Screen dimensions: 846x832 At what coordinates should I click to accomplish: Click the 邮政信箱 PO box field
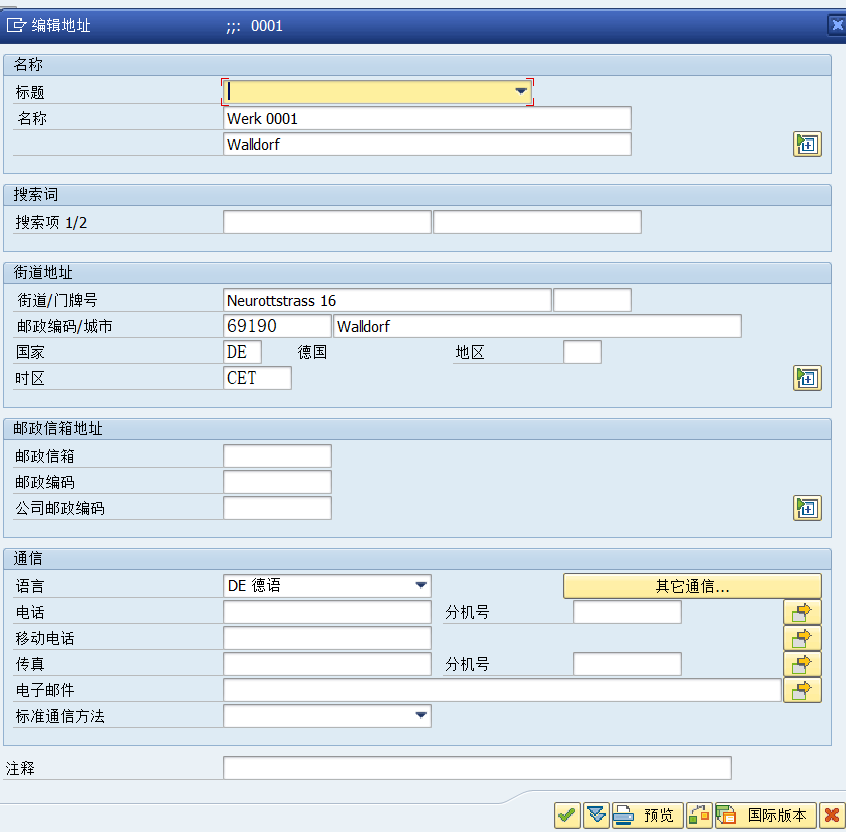(277, 456)
